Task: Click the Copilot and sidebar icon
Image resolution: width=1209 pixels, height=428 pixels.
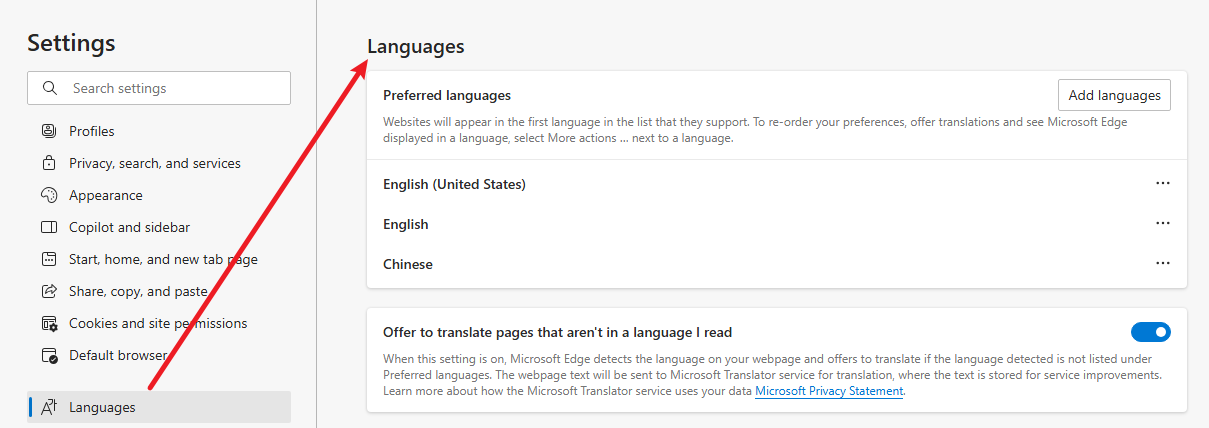Action: pos(49,227)
